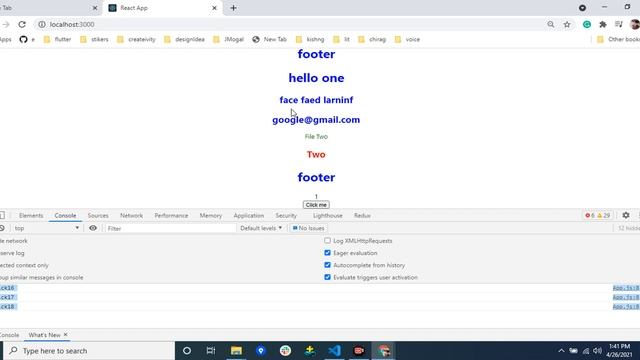Click the google@gmail.com heading
Viewport: 640px width, 360px height.
[316, 120]
